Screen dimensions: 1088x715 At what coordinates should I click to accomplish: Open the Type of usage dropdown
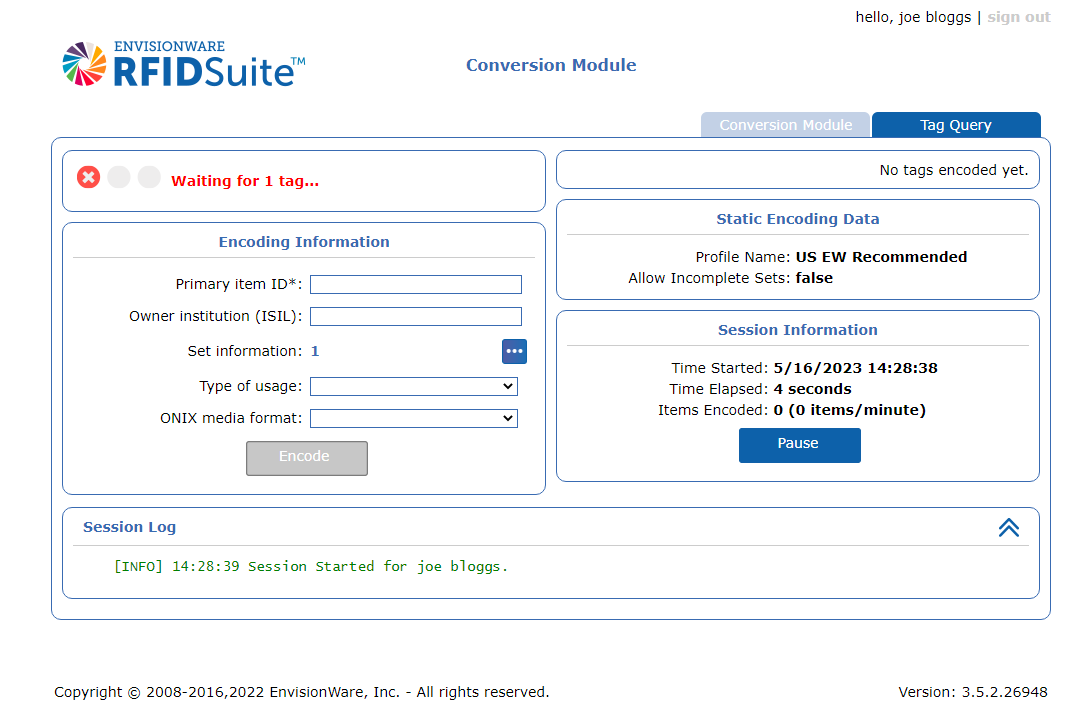pyautogui.click(x=414, y=386)
